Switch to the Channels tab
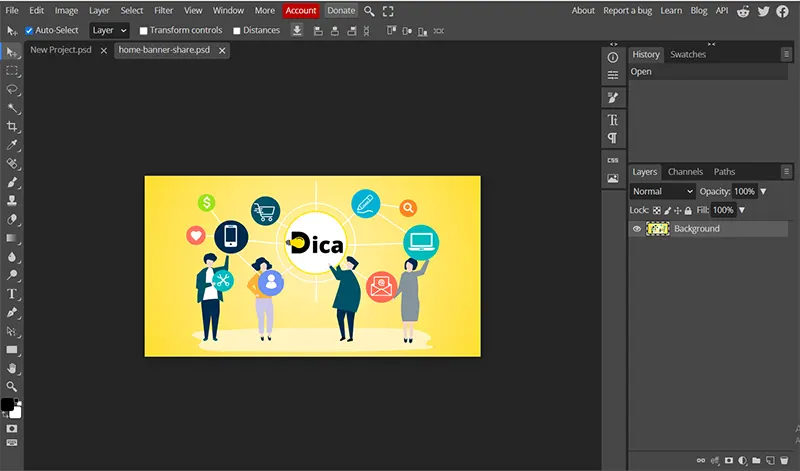This screenshot has width=800, height=471. (685, 172)
